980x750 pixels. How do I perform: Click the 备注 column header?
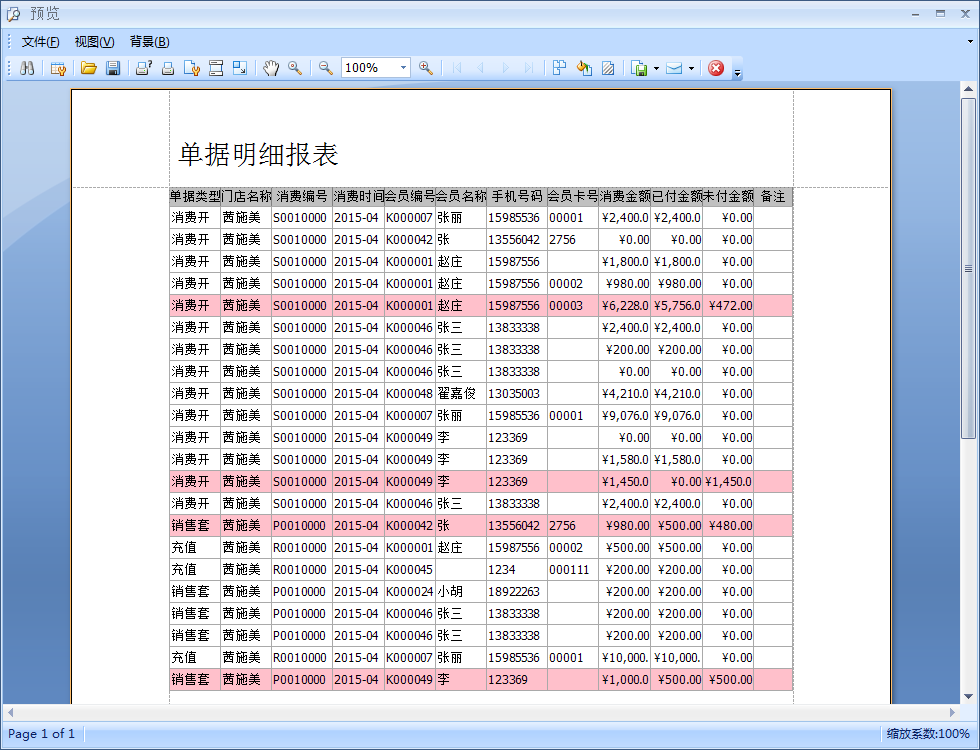(x=773, y=196)
